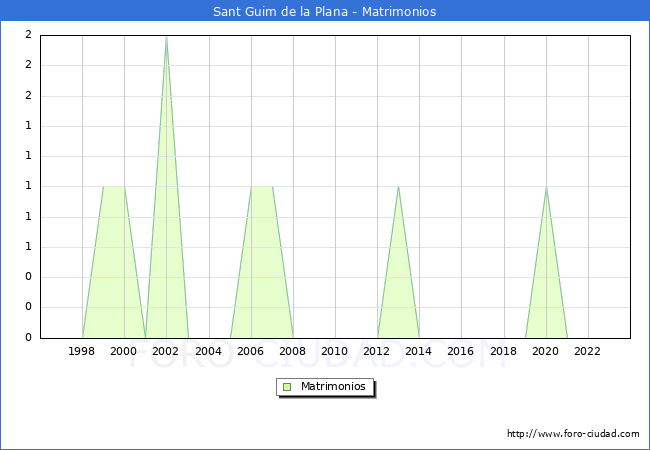Screen dimensions: 650x450
Task: Click the 2002 peak at top of chart
Action: [x=166, y=37]
